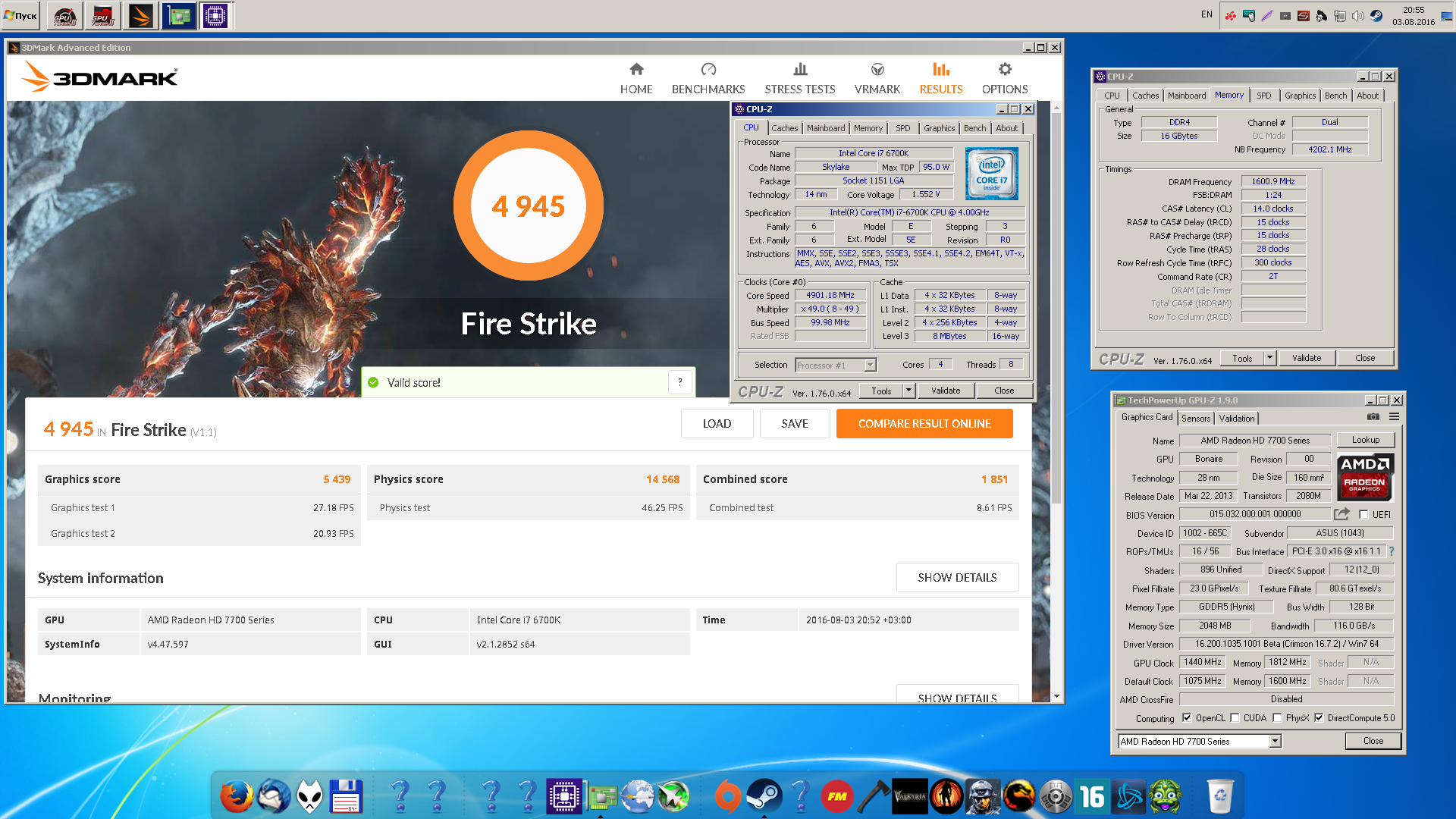Expand Tools arrow in CPU-Z CPU window
Screen dimensions: 1456x819
tap(908, 391)
